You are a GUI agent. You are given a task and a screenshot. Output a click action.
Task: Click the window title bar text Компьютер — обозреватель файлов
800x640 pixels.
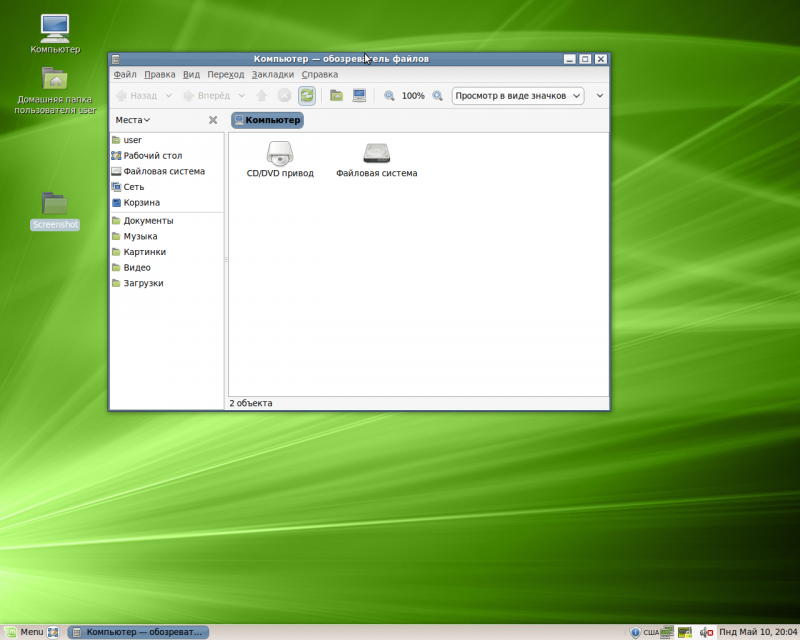(x=341, y=59)
